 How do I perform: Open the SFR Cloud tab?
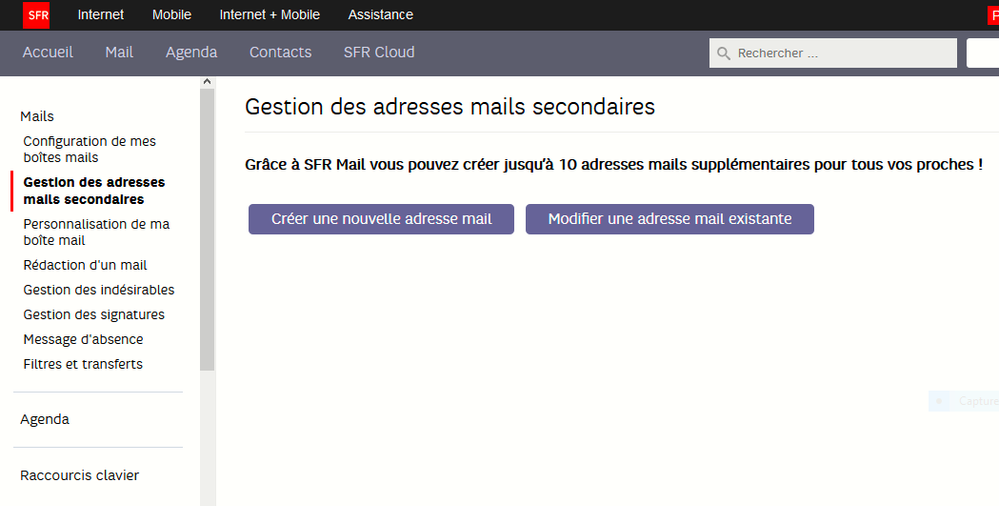tap(379, 52)
